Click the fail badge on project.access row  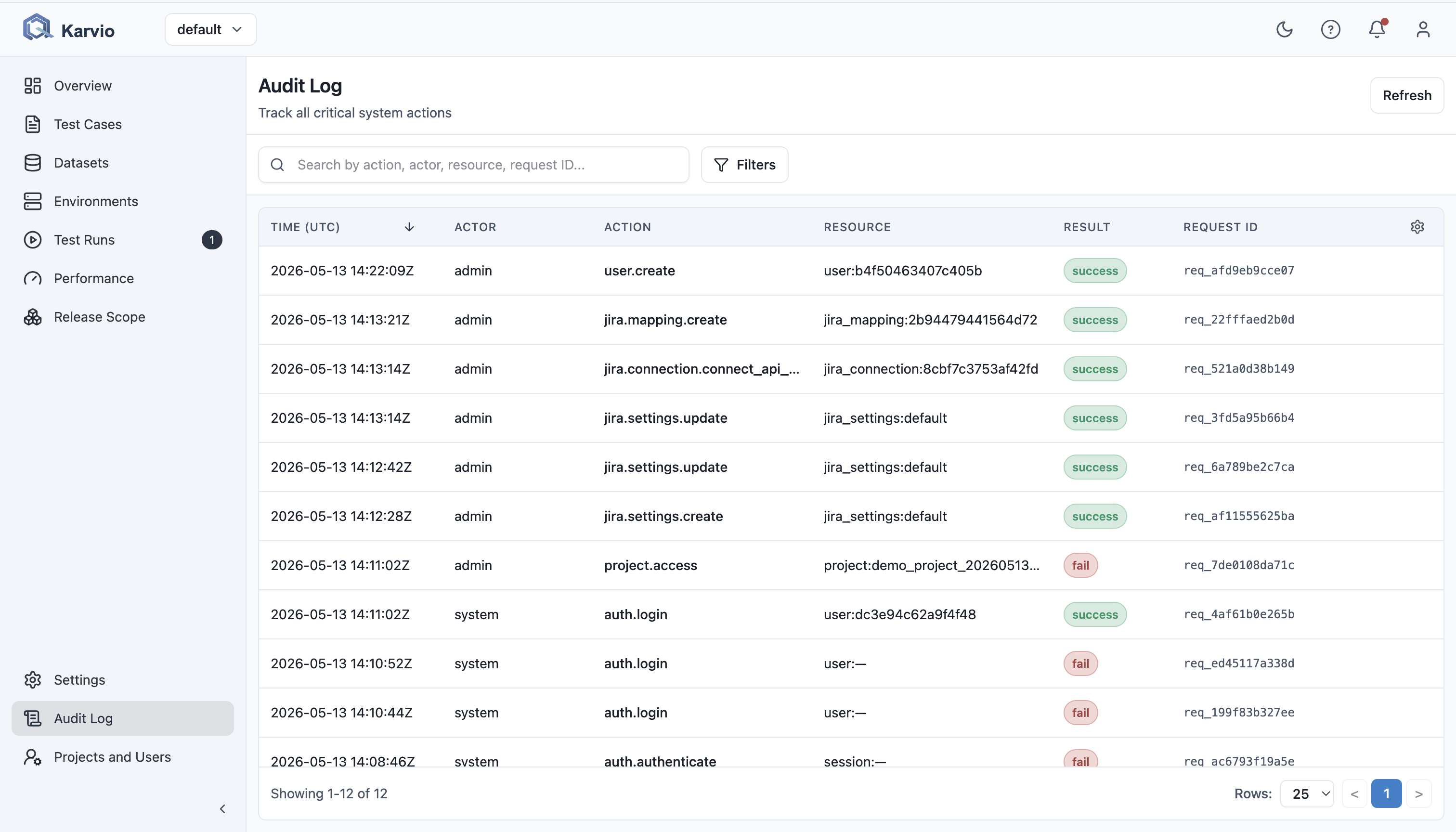point(1080,566)
